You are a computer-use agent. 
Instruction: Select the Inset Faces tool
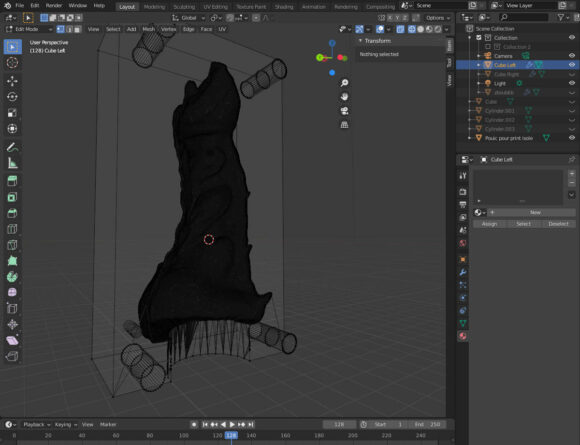pos(13,197)
